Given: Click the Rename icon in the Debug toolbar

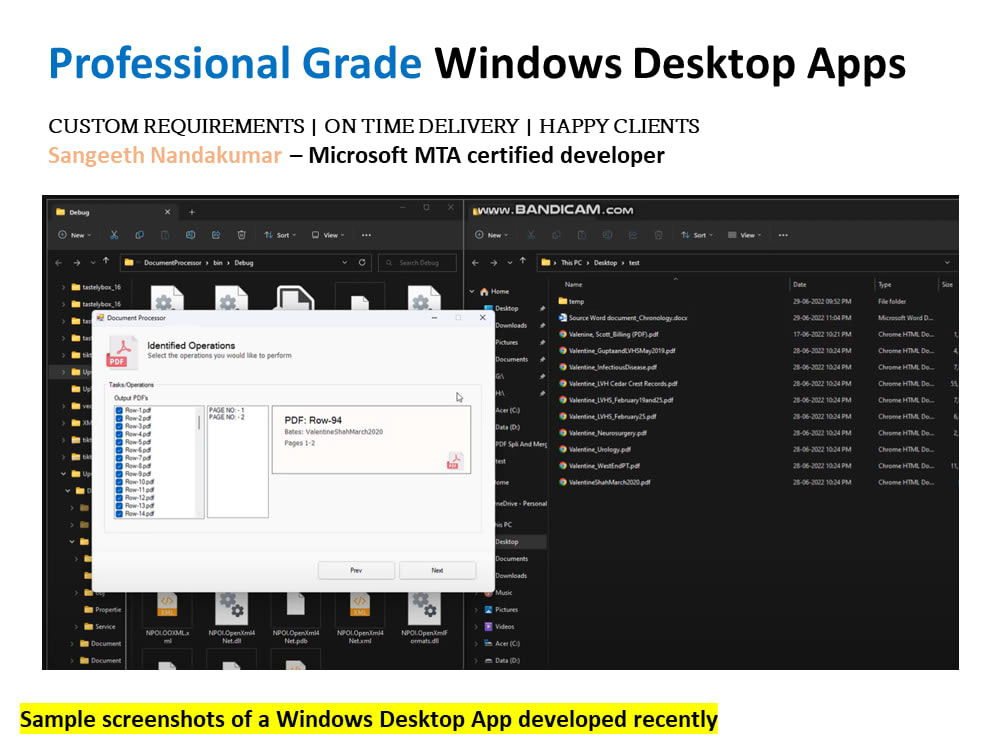Looking at the screenshot, I should click(190, 235).
